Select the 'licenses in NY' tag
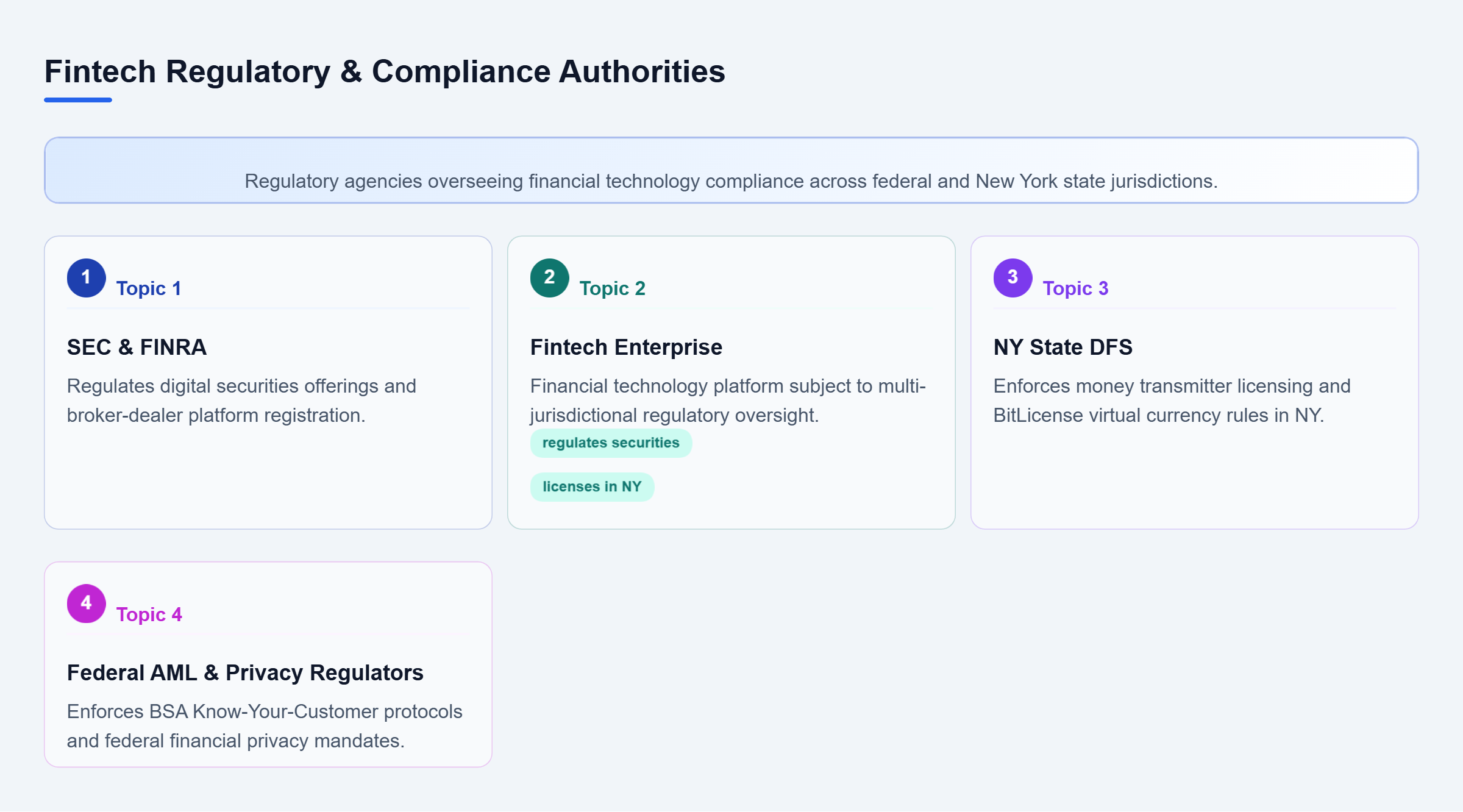This screenshot has width=1463, height=812. pos(592,487)
